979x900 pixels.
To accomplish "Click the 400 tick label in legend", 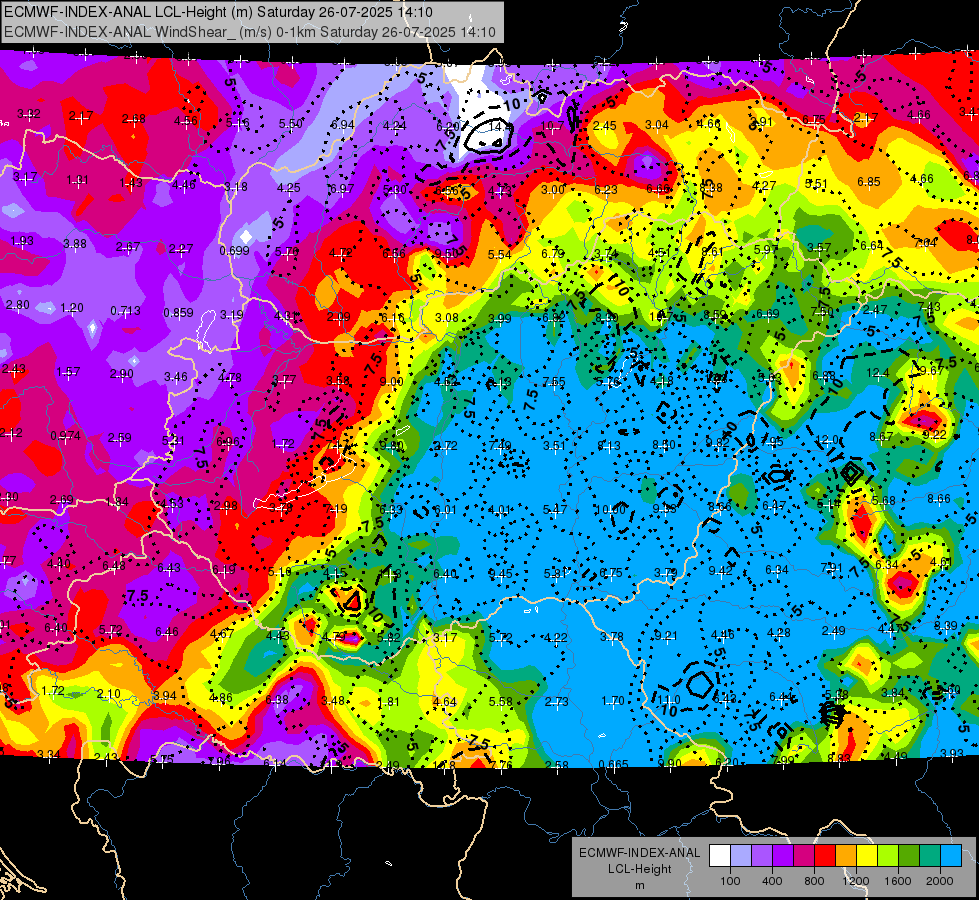I will [x=772, y=881].
